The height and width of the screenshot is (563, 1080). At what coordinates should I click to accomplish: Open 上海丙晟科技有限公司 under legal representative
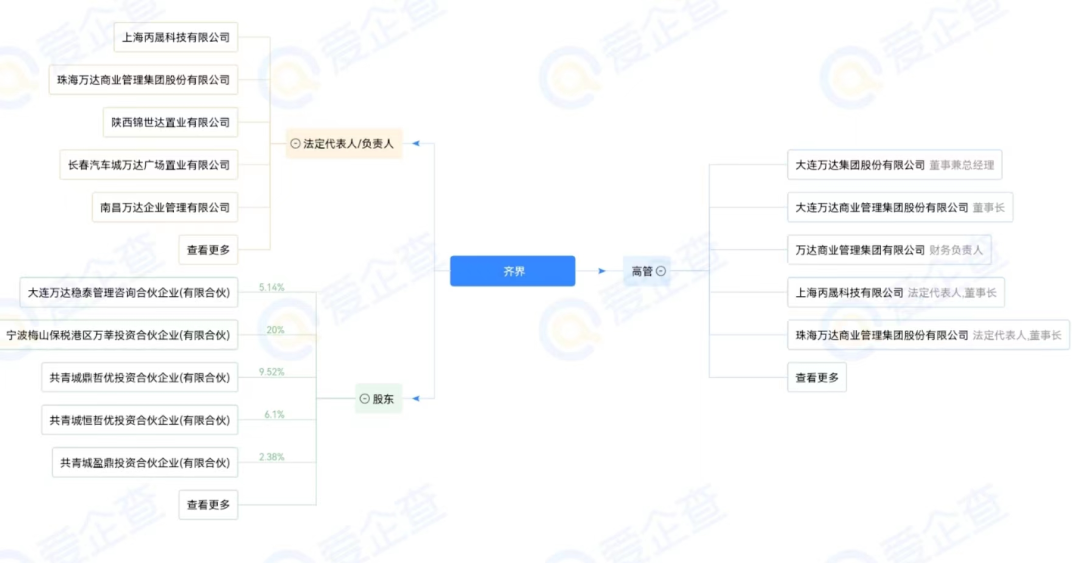pos(176,39)
